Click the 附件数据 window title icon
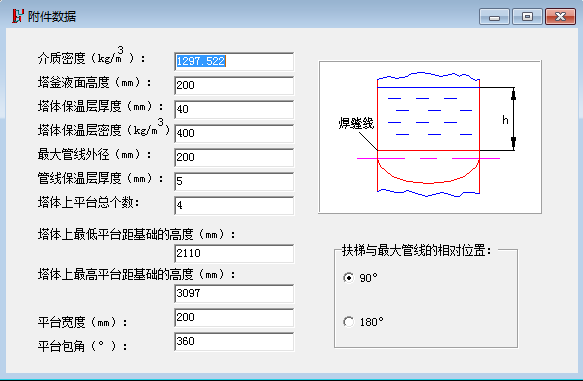 click(17, 16)
